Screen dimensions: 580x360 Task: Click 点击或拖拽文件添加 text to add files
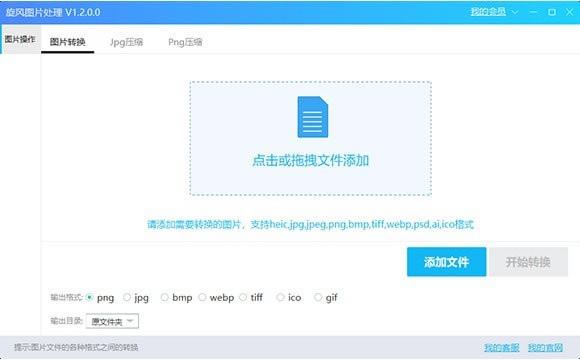pos(311,161)
